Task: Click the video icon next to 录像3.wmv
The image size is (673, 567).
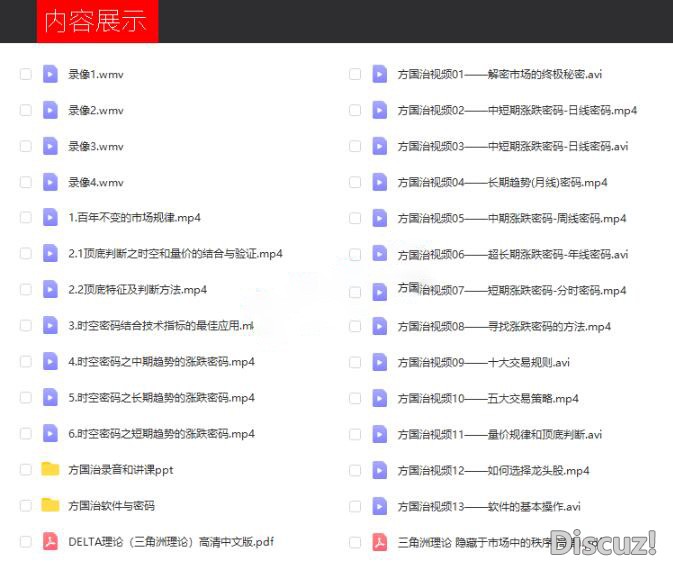Action: [50, 146]
